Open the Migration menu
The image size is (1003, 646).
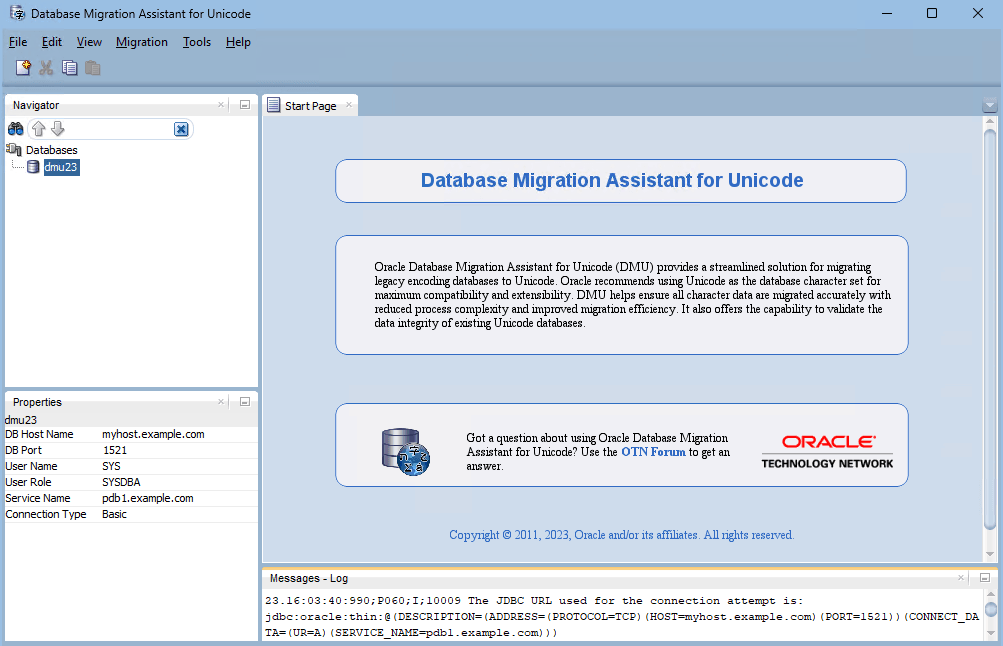[141, 42]
